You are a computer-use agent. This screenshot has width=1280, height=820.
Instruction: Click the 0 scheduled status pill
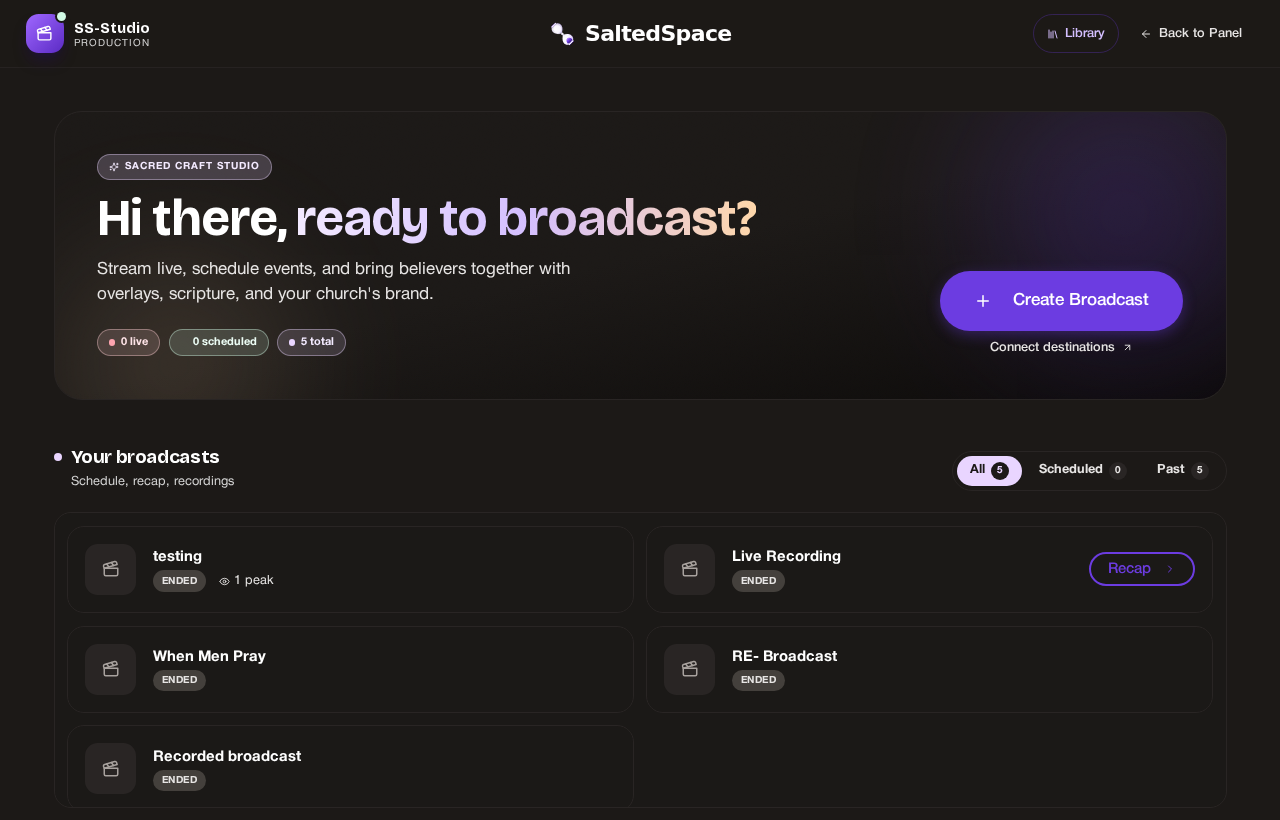tap(219, 343)
